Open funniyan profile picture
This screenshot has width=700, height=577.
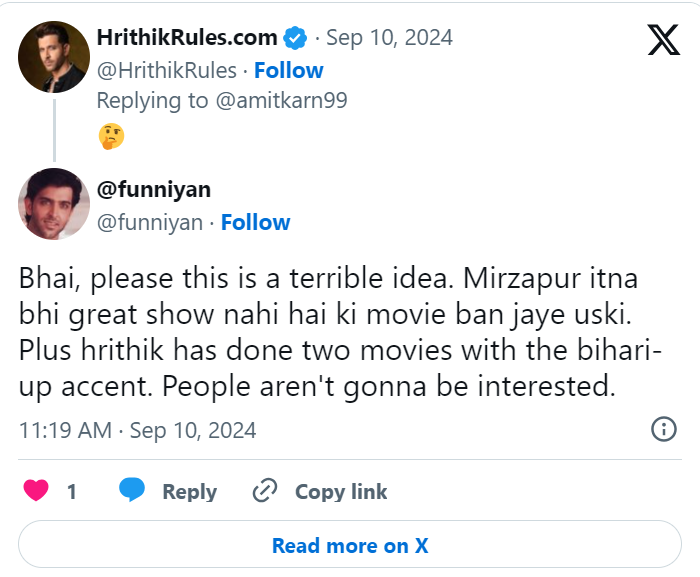(x=54, y=204)
